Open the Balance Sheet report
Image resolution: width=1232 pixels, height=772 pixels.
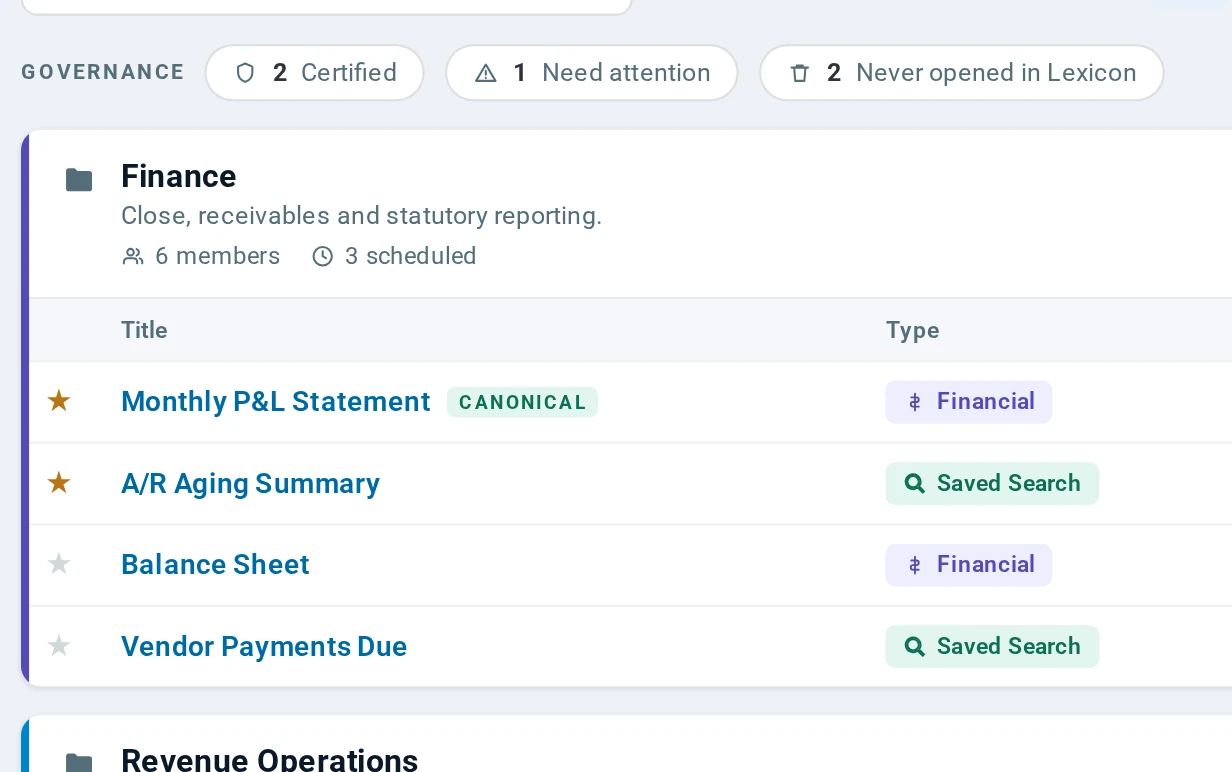[215, 565]
